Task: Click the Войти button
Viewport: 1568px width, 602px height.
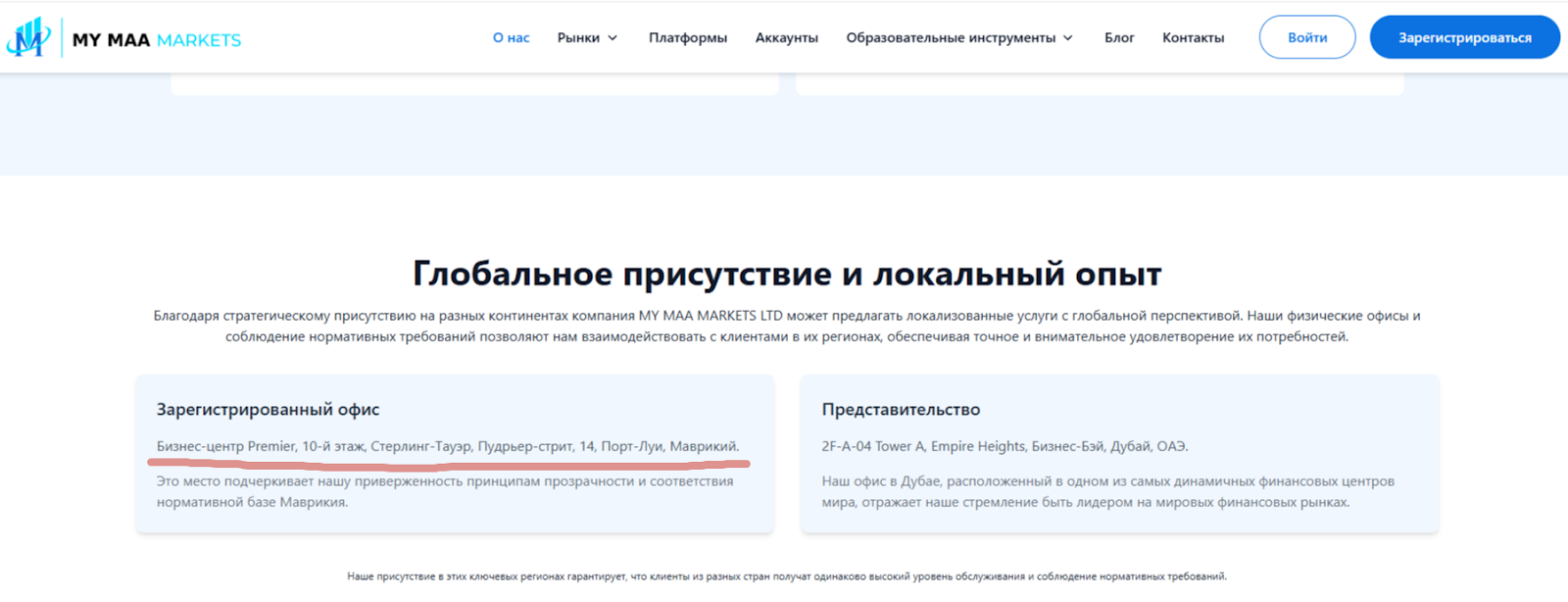Action: (x=1307, y=37)
